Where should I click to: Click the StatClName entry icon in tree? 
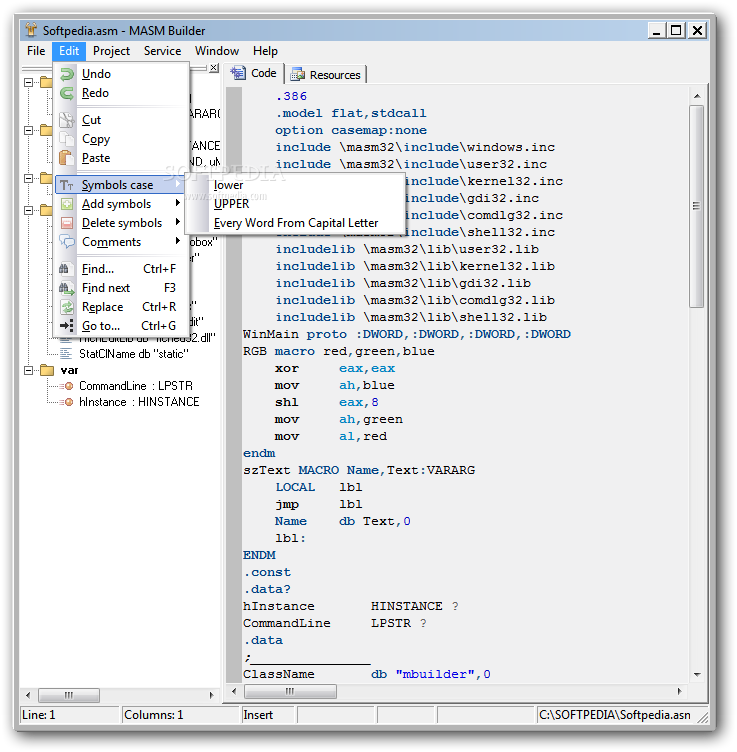pyautogui.click(x=66, y=354)
